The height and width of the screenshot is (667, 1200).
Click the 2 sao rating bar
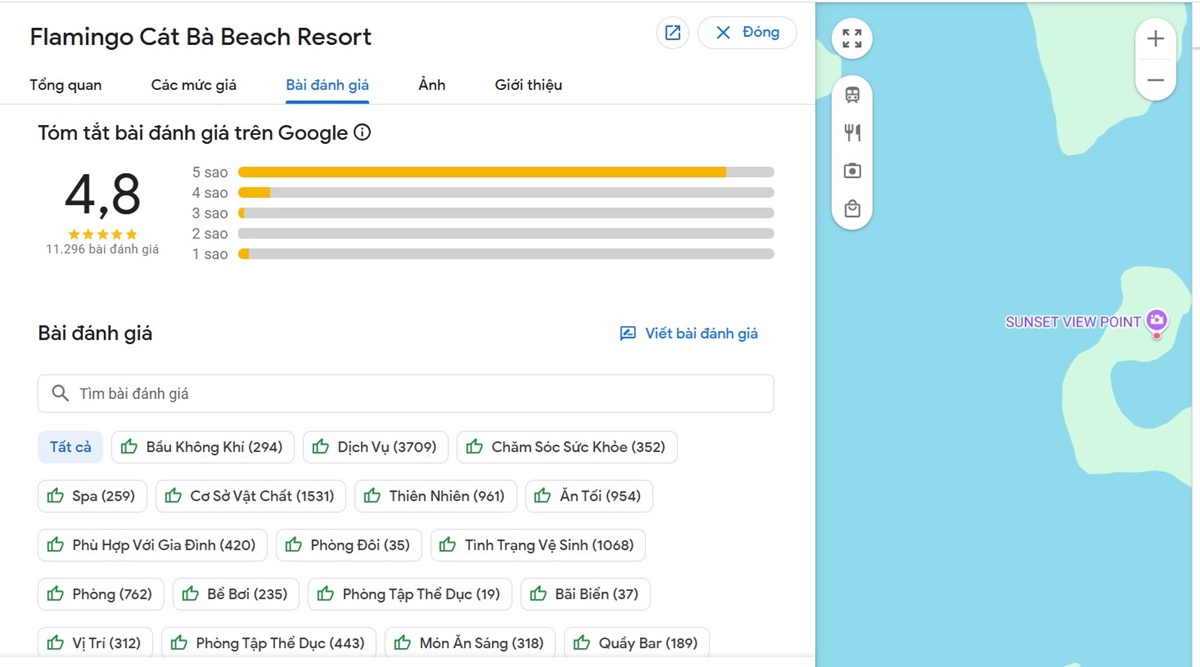(506, 234)
